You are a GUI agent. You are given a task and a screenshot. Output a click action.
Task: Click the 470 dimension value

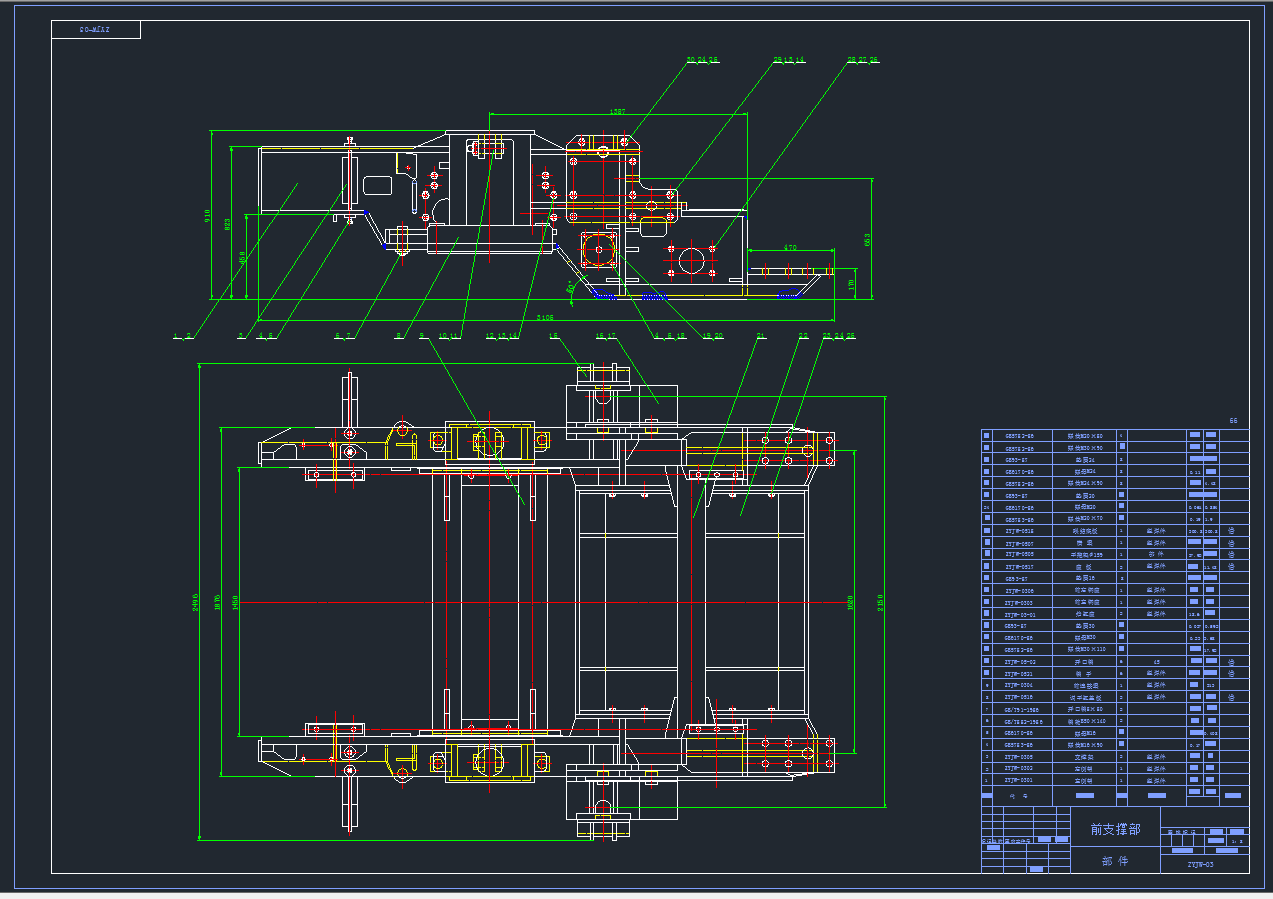[x=790, y=247]
